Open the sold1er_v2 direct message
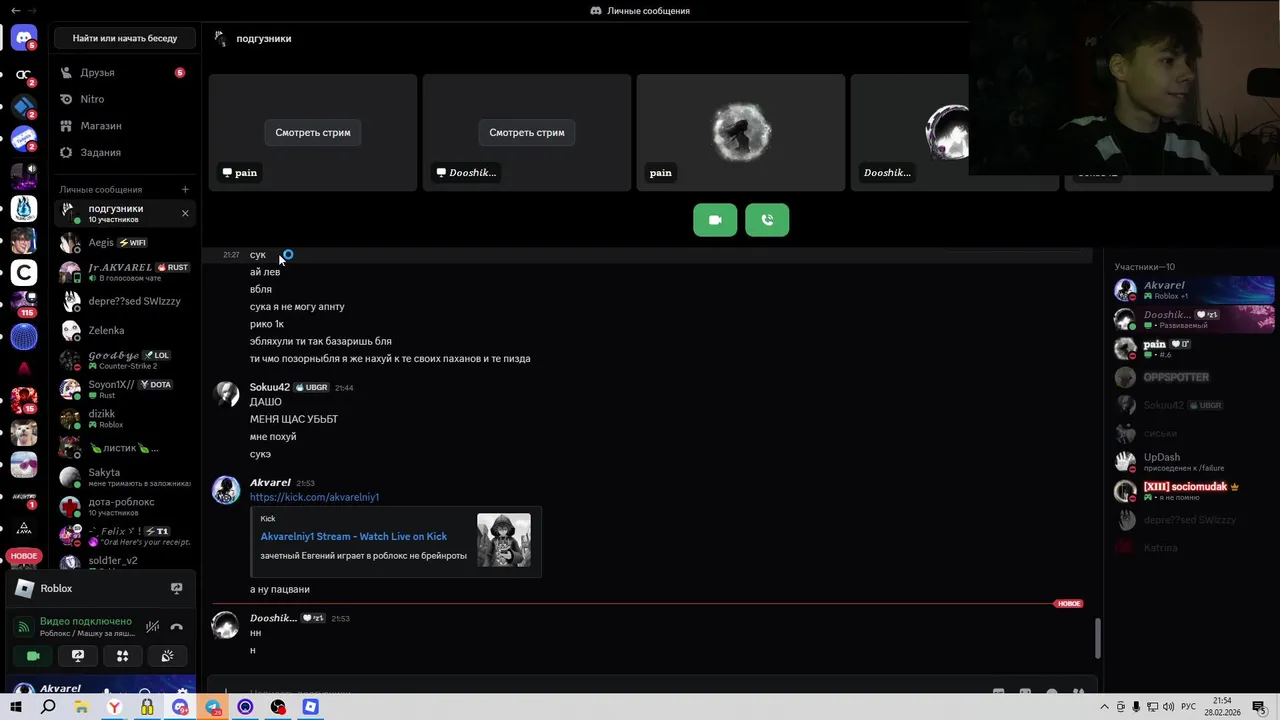 124,561
